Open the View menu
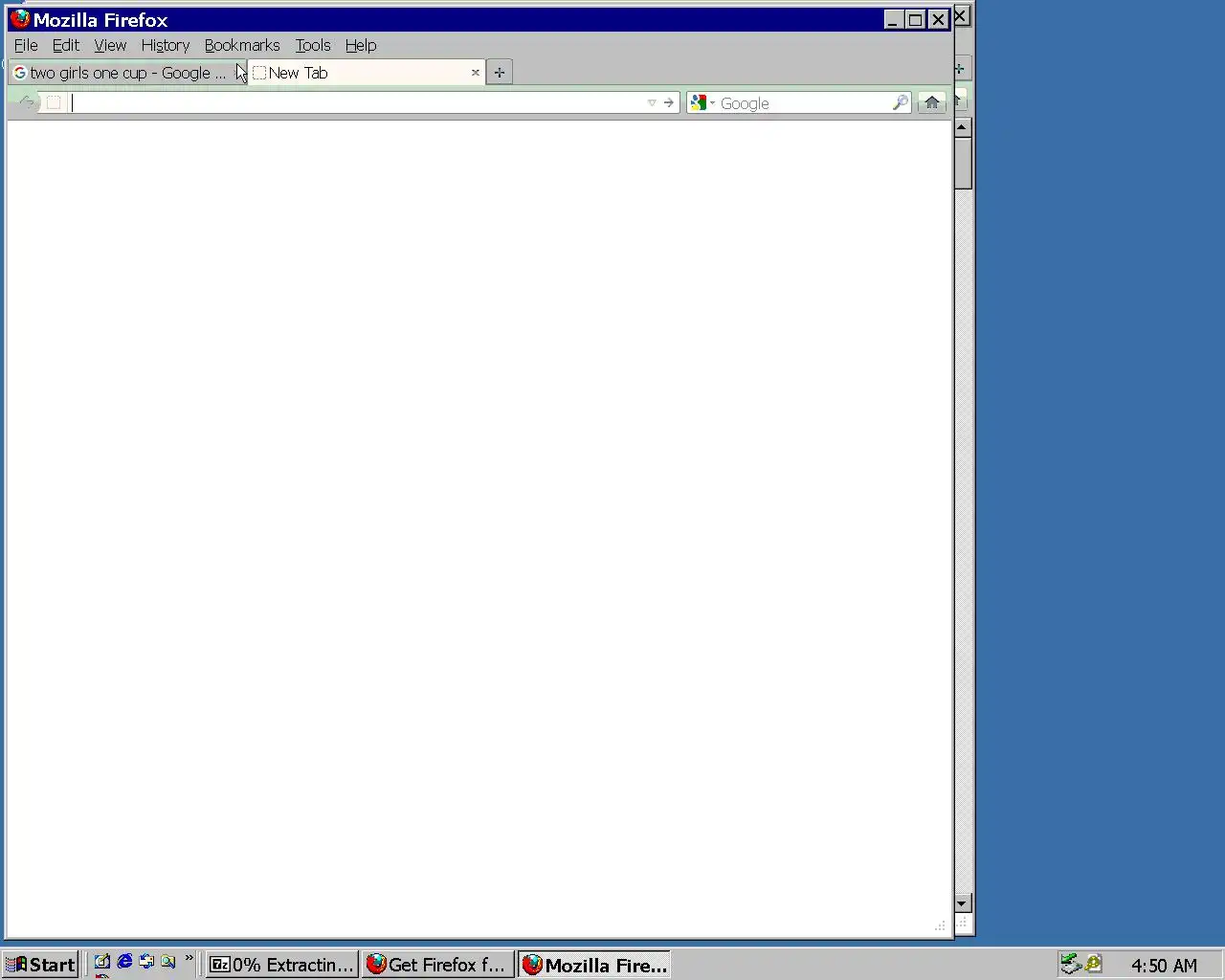The image size is (1225, 980). 110,45
